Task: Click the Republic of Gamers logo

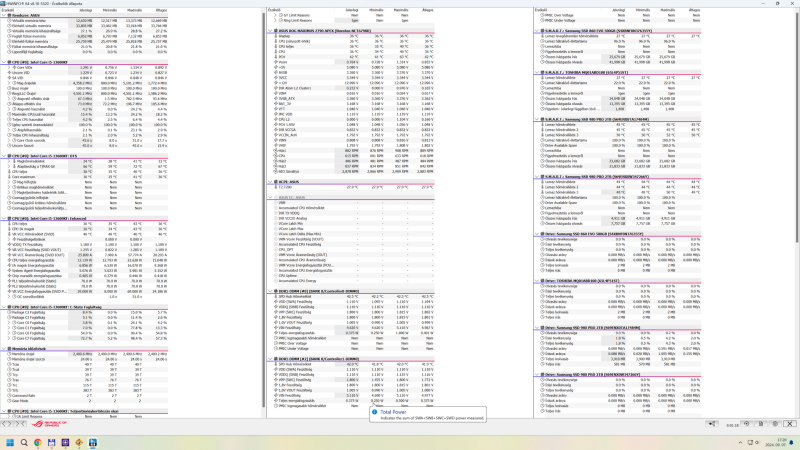Action: click(x=49, y=423)
